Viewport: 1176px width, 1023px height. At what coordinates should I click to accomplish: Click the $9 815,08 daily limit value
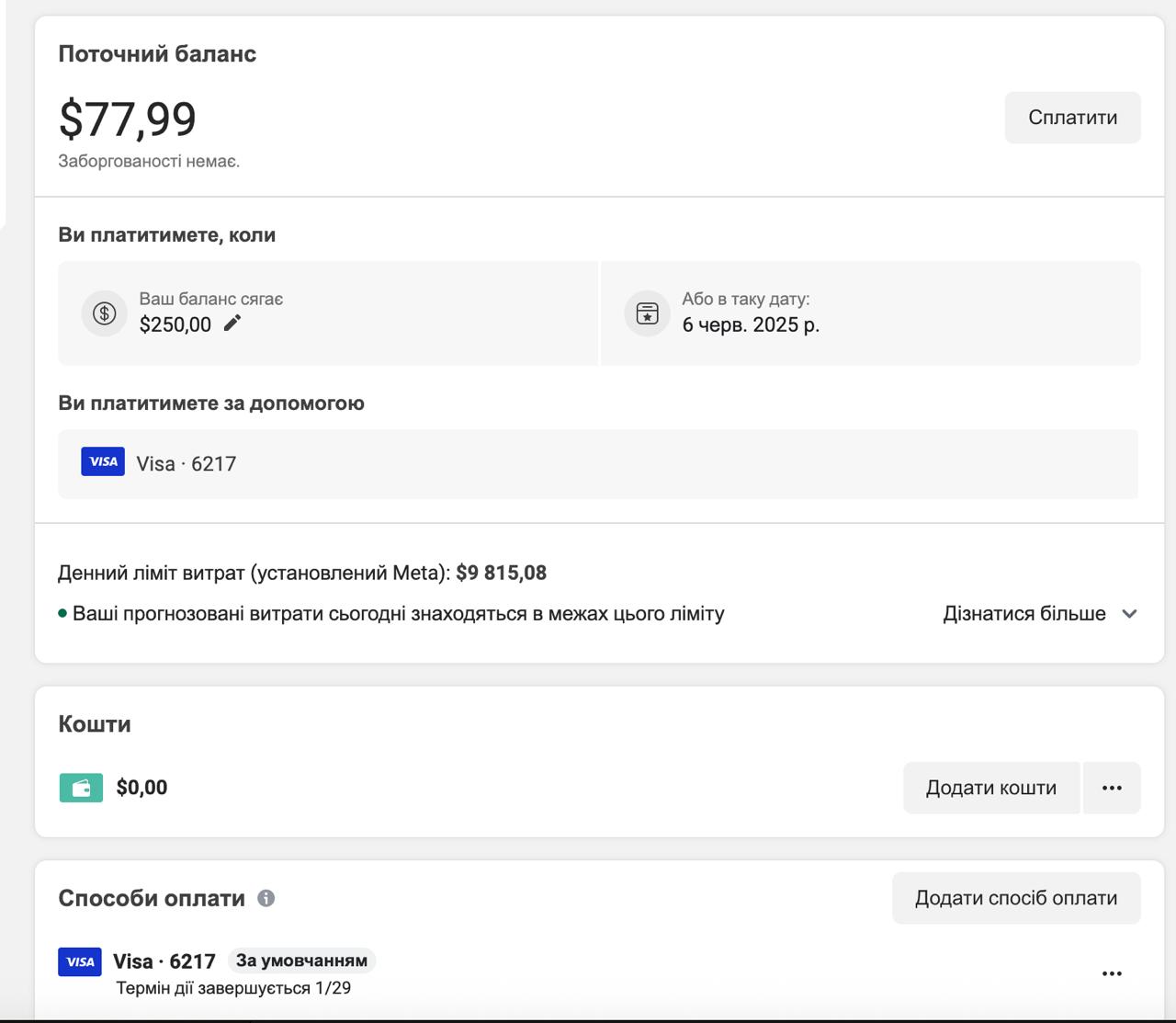point(502,573)
